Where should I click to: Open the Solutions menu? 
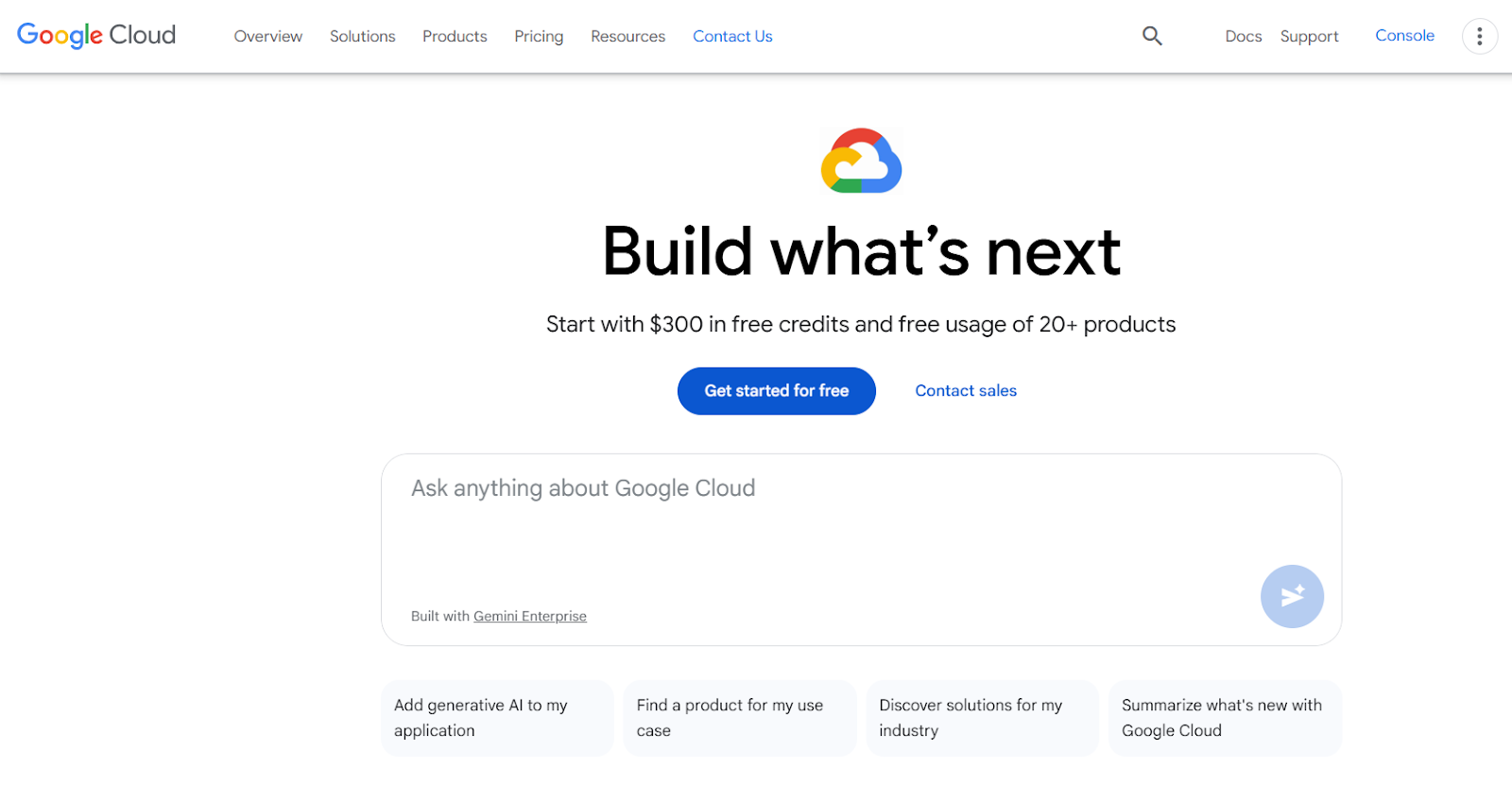click(x=362, y=36)
